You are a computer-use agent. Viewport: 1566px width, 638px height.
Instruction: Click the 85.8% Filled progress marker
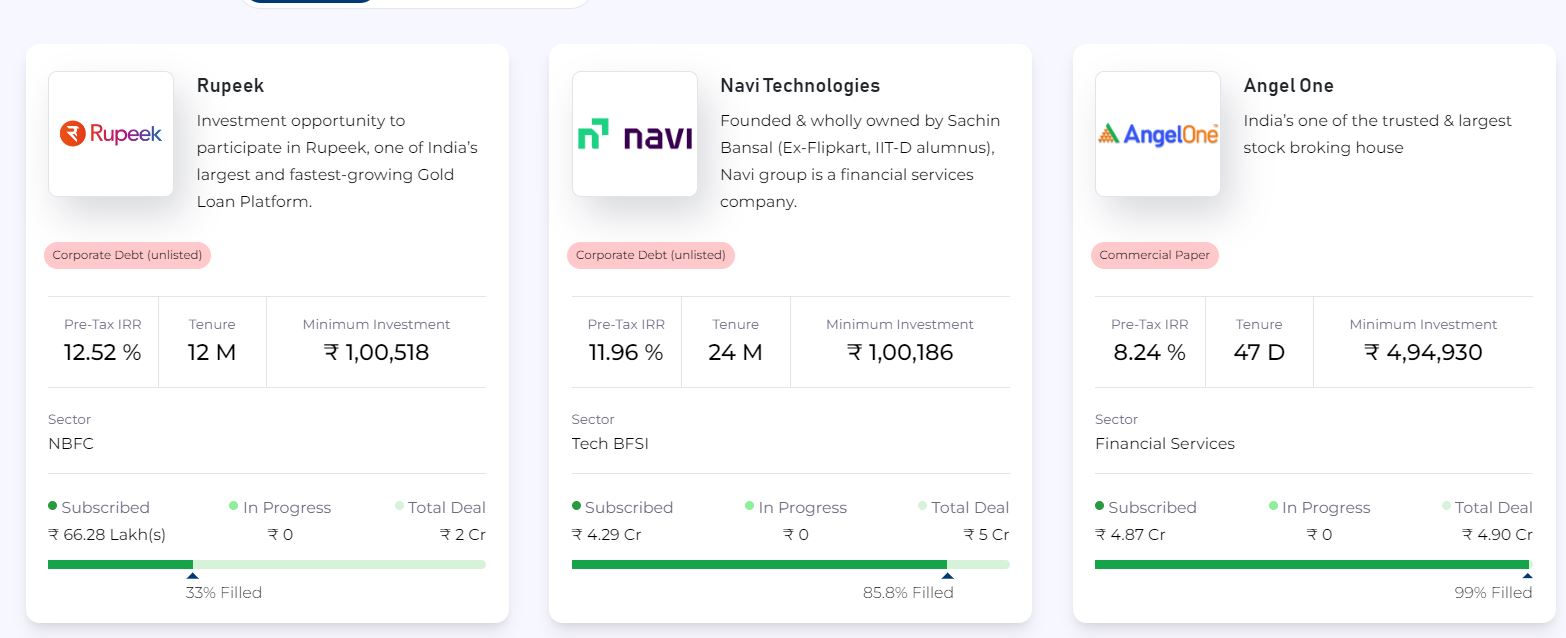point(948,575)
